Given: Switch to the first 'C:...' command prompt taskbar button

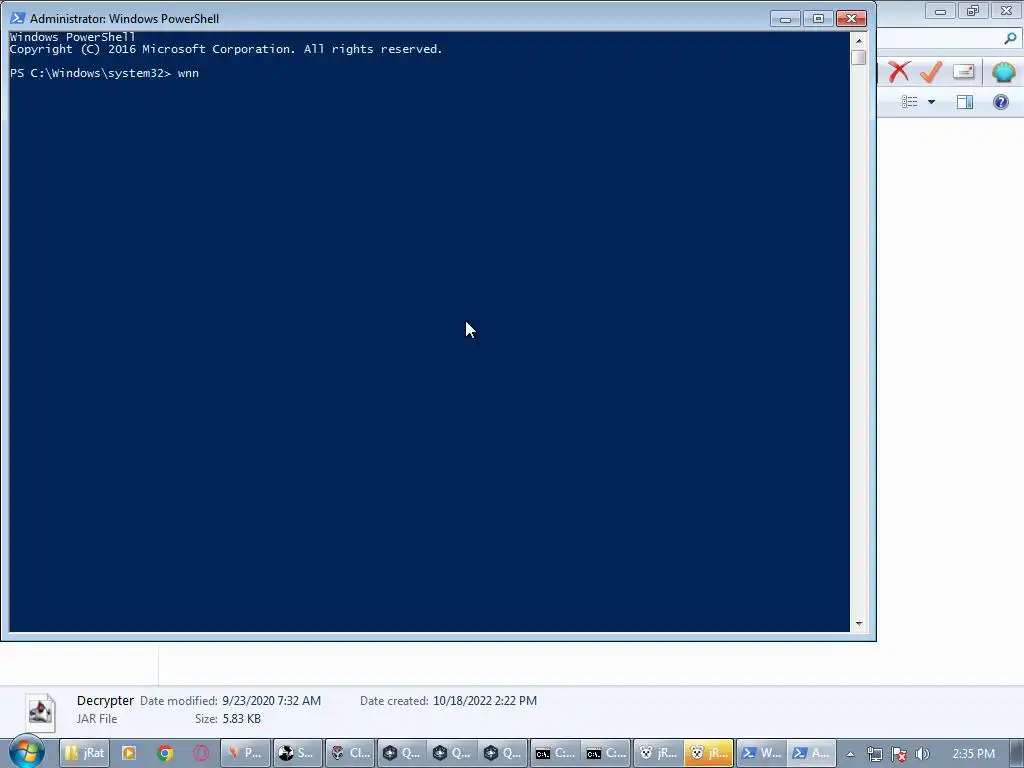Looking at the screenshot, I should pyautogui.click(x=555, y=753).
